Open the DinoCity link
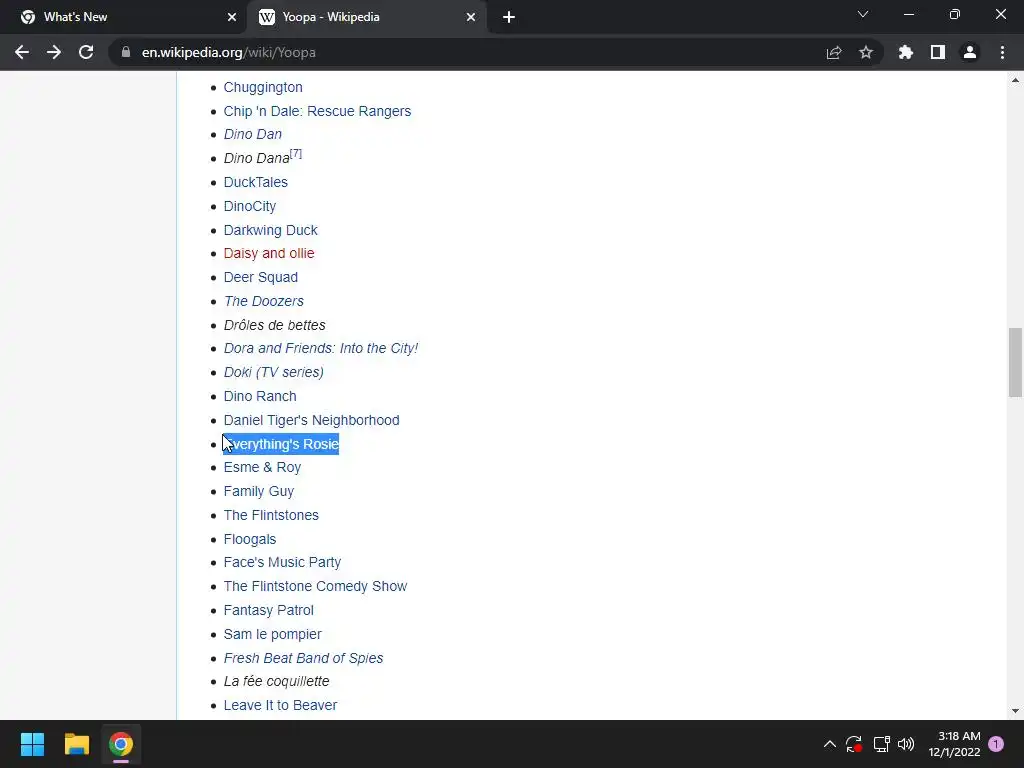The height and width of the screenshot is (768, 1024). 249,206
